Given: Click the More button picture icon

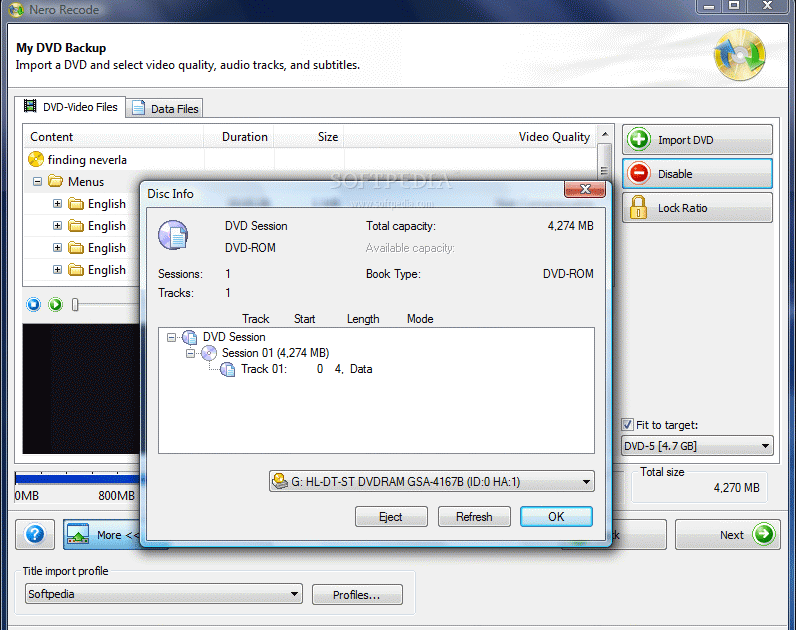Looking at the screenshot, I should (x=78, y=534).
